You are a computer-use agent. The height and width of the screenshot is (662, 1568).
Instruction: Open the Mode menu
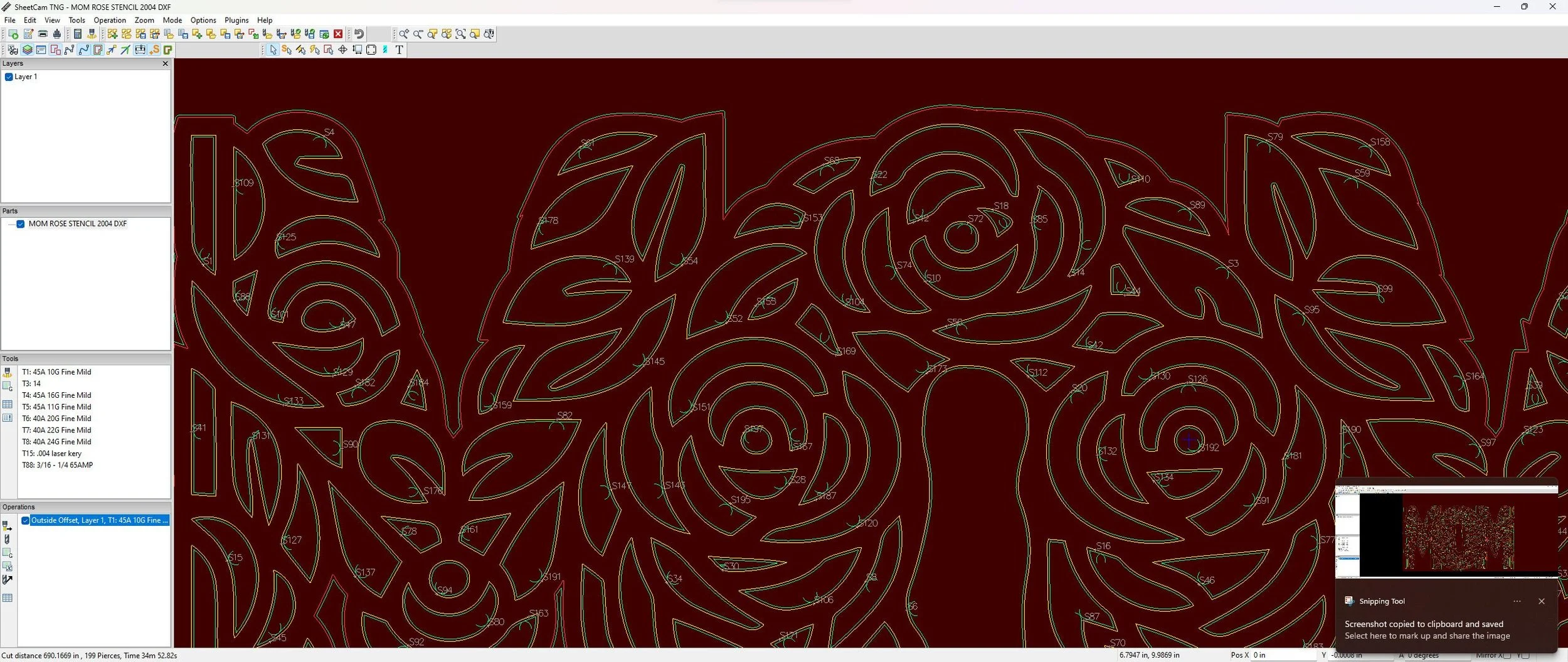coord(172,20)
